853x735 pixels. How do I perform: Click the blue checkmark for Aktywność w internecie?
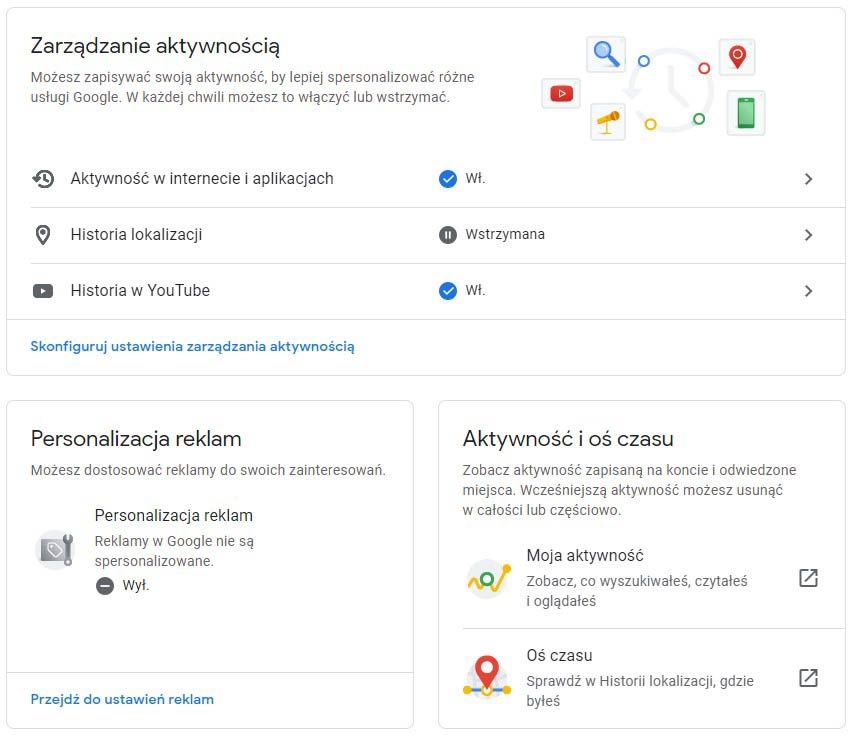pos(448,179)
